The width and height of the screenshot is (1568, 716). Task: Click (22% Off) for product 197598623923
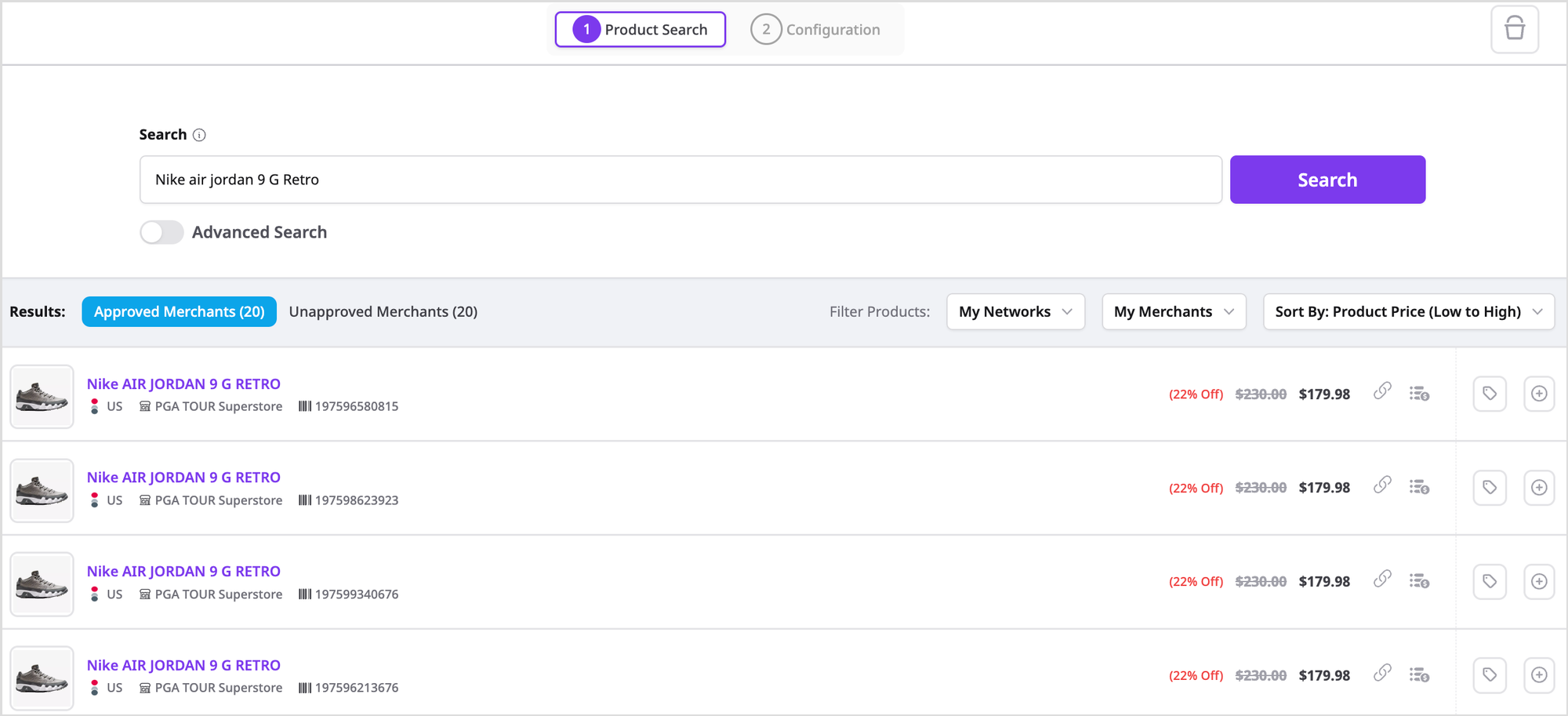1196,488
